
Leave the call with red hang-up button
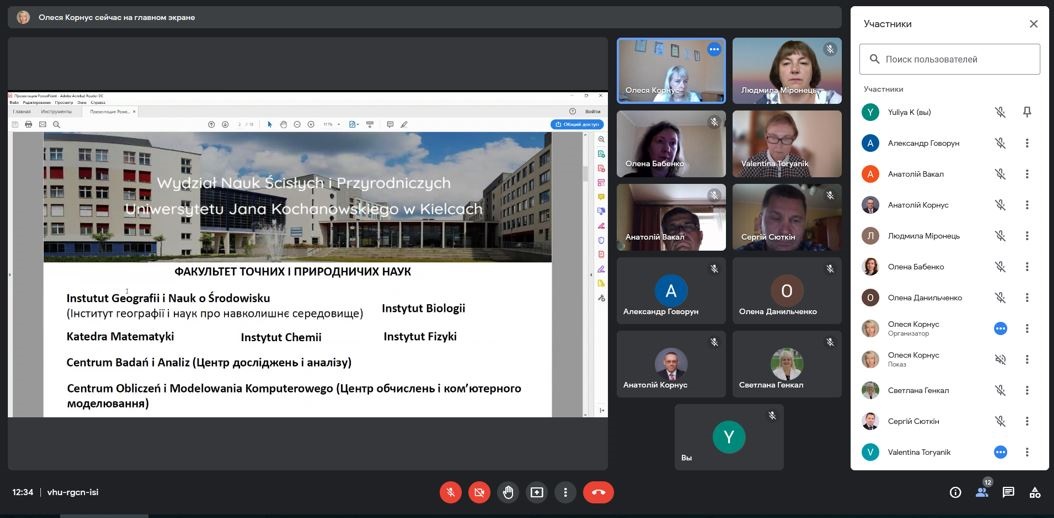(598, 492)
